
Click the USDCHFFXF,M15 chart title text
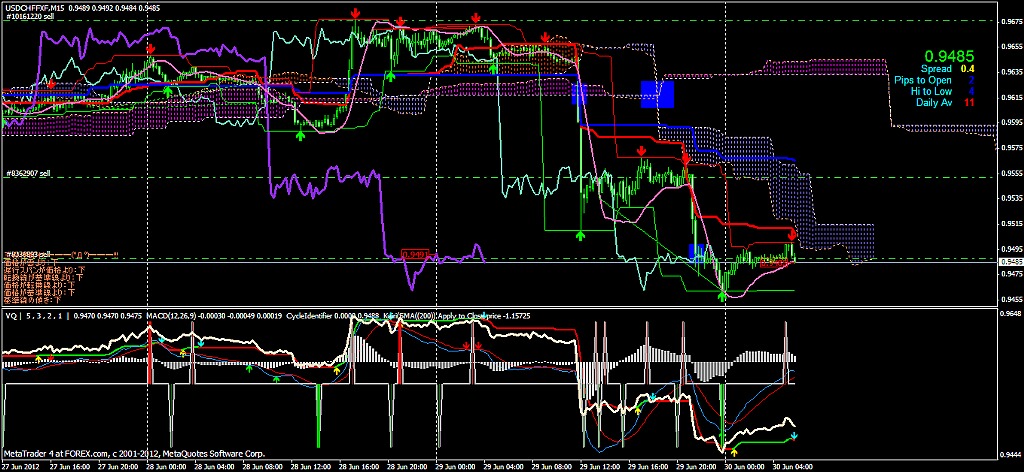tap(33, 7)
